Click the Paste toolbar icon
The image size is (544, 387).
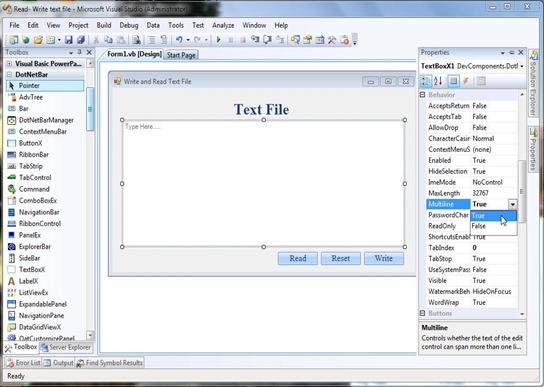(120, 40)
